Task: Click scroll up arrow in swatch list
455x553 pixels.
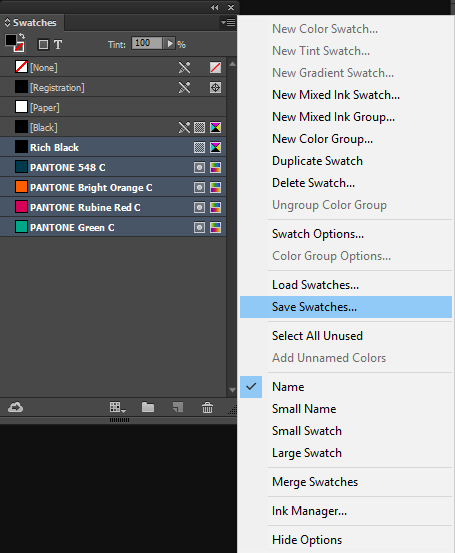Action: tap(232, 64)
